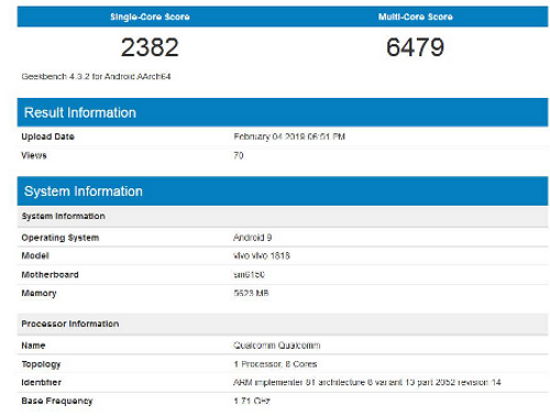Viewport: 550px width, 416px height.
Task: Click the Multi-Core Score header
Action: [x=415, y=16]
